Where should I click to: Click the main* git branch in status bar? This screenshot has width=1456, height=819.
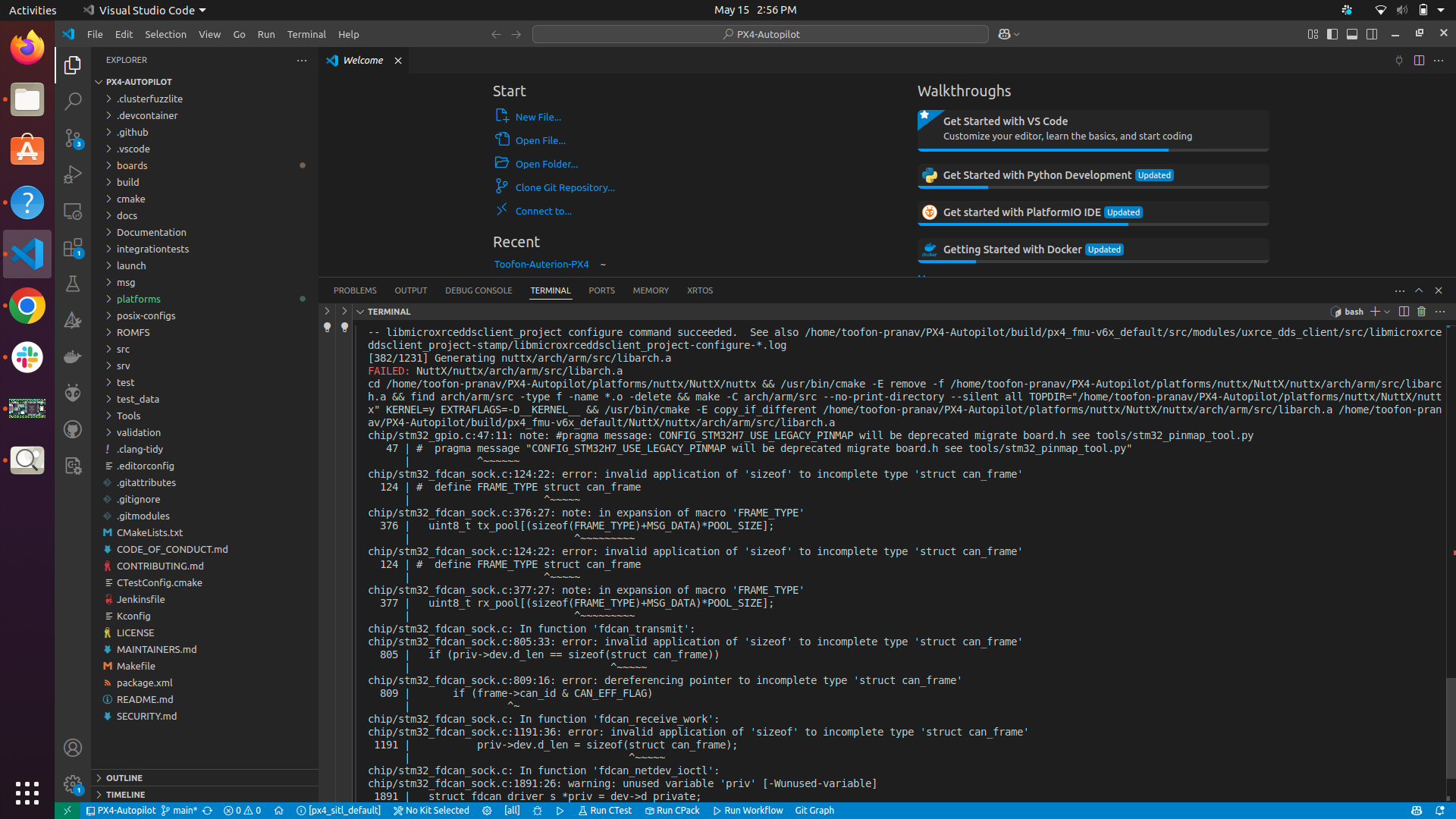180,811
